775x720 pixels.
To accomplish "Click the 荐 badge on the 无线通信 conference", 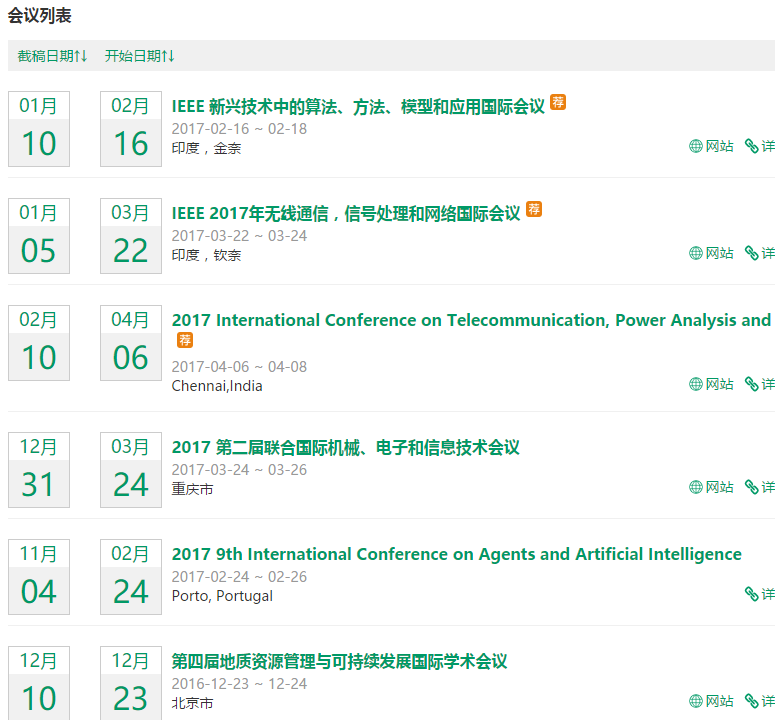I will 534,209.
